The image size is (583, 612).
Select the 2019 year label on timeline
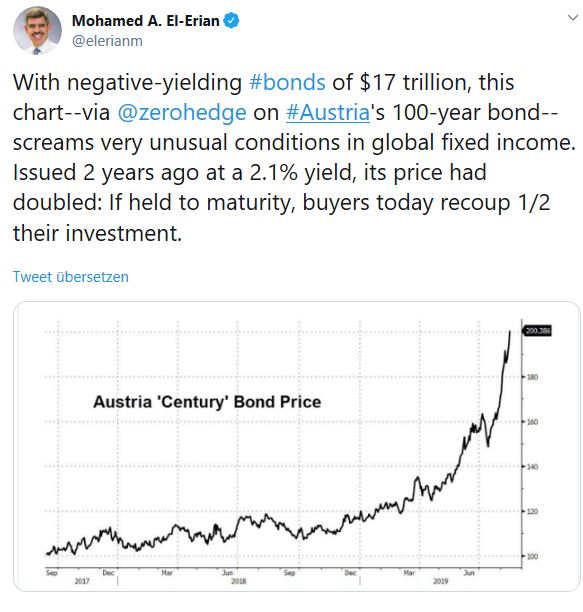point(440,581)
